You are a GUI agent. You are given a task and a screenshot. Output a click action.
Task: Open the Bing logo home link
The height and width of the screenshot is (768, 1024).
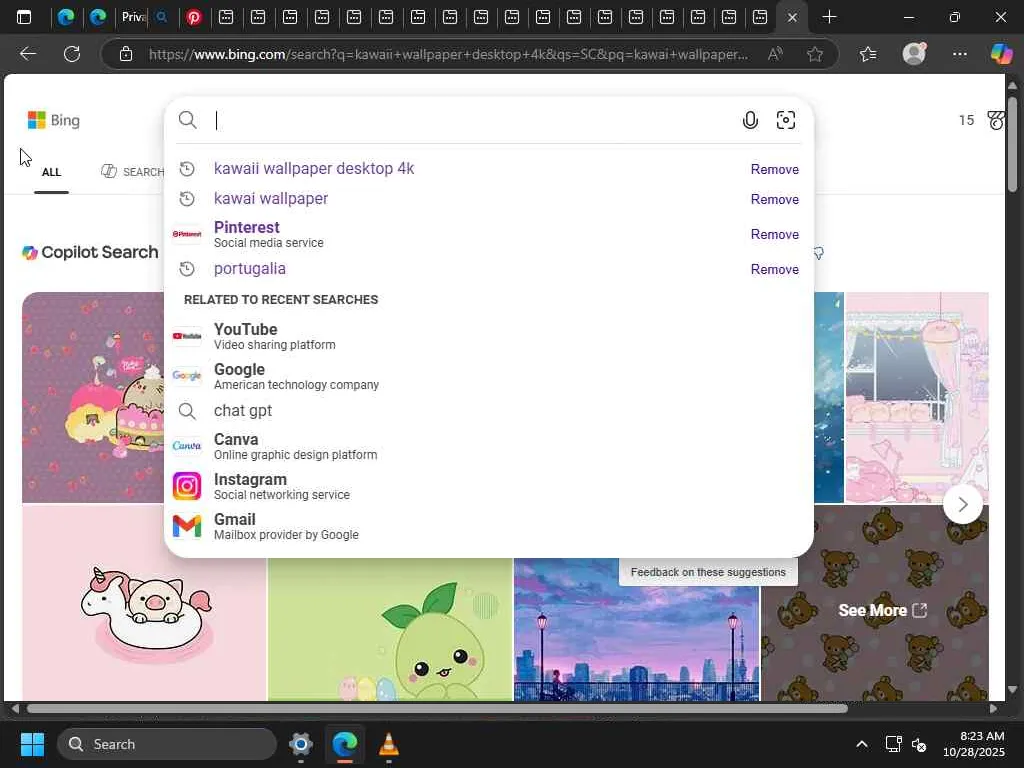(x=54, y=120)
